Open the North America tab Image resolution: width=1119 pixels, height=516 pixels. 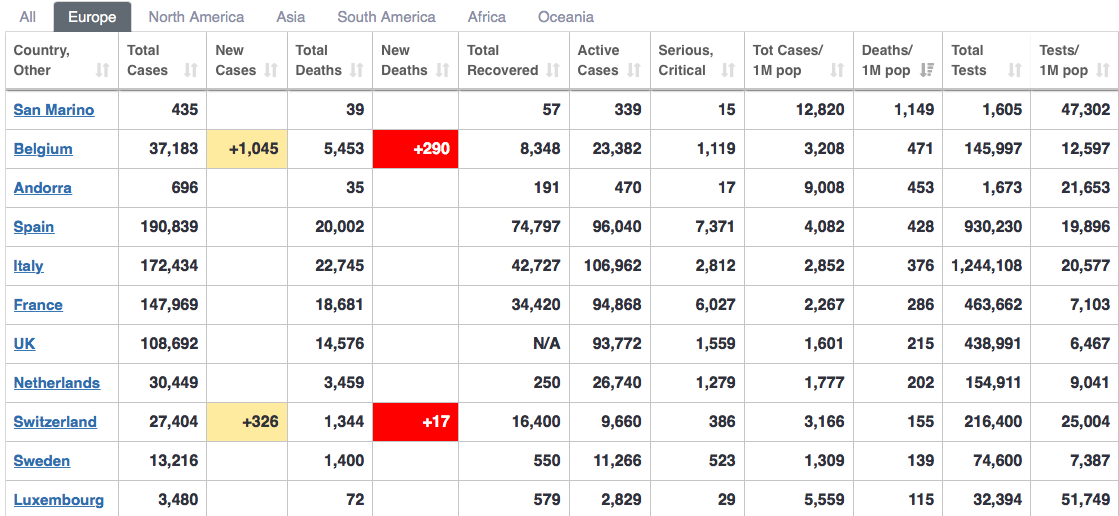click(x=196, y=16)
